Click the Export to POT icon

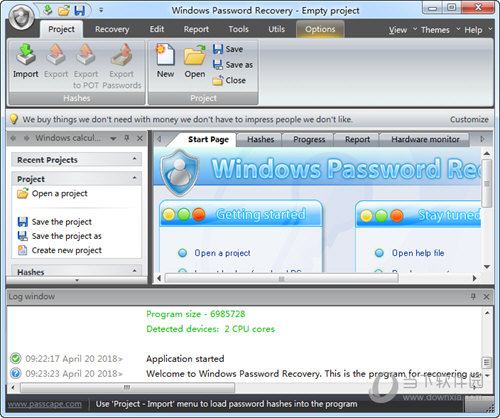[86, 54]
